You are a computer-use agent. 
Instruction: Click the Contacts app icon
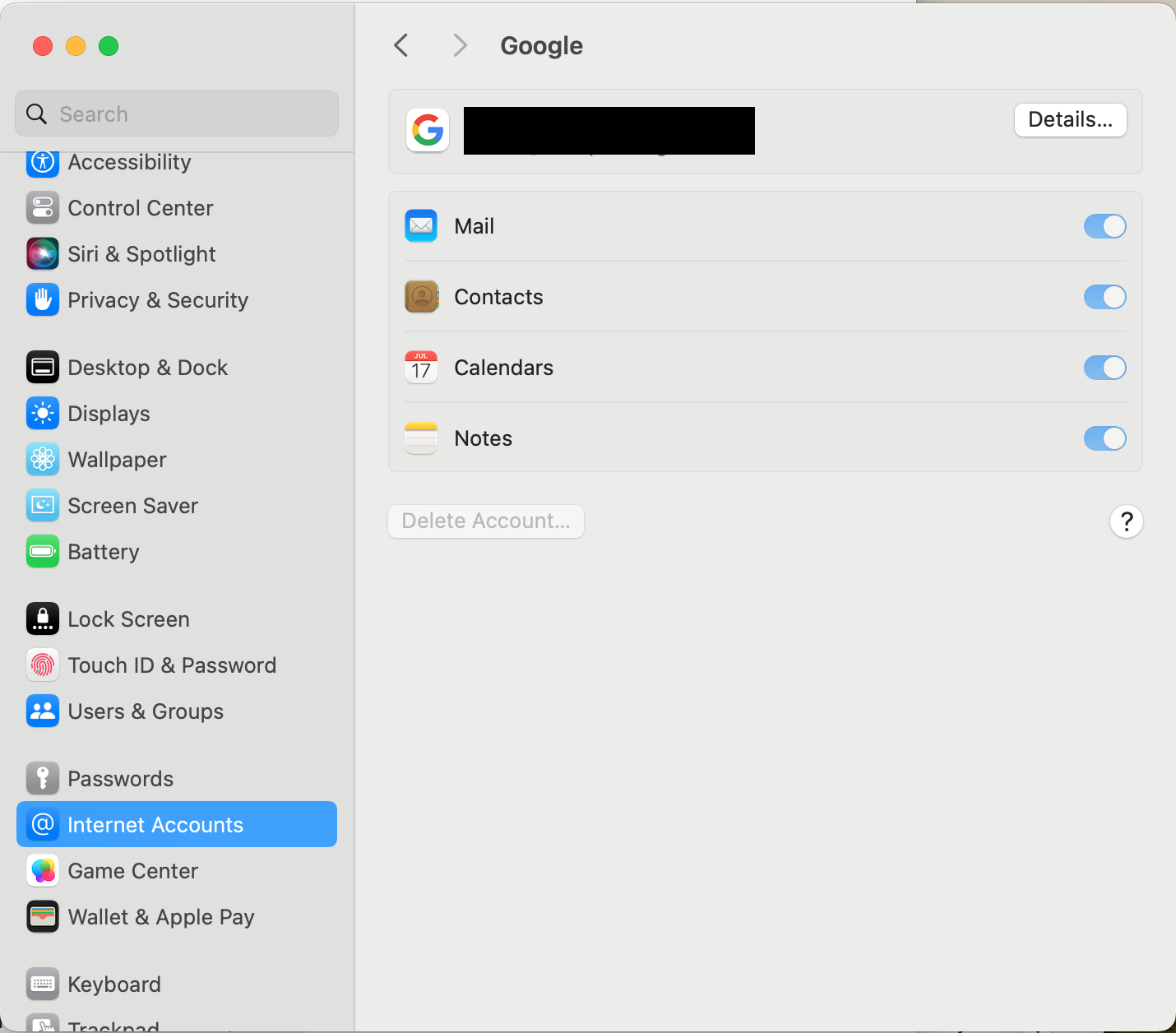(421, 297)
